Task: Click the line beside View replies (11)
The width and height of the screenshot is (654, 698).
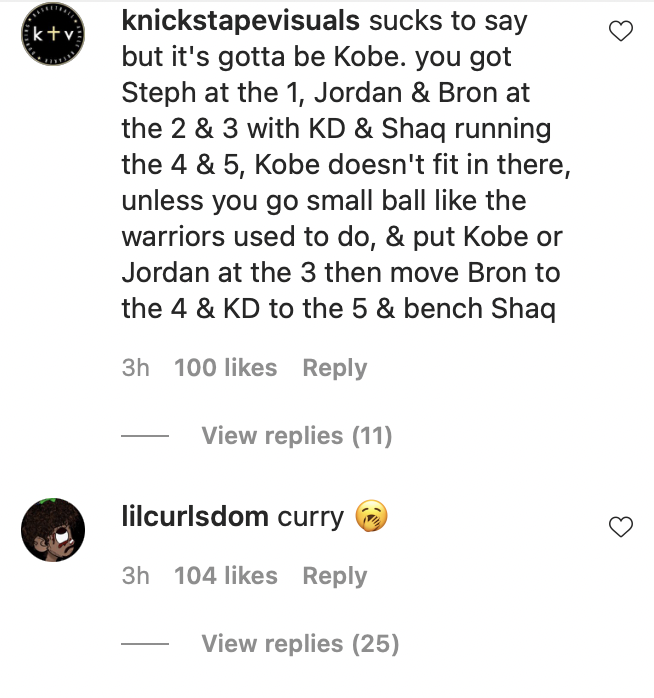Action: pyautogui.click(x=145, y=436)
